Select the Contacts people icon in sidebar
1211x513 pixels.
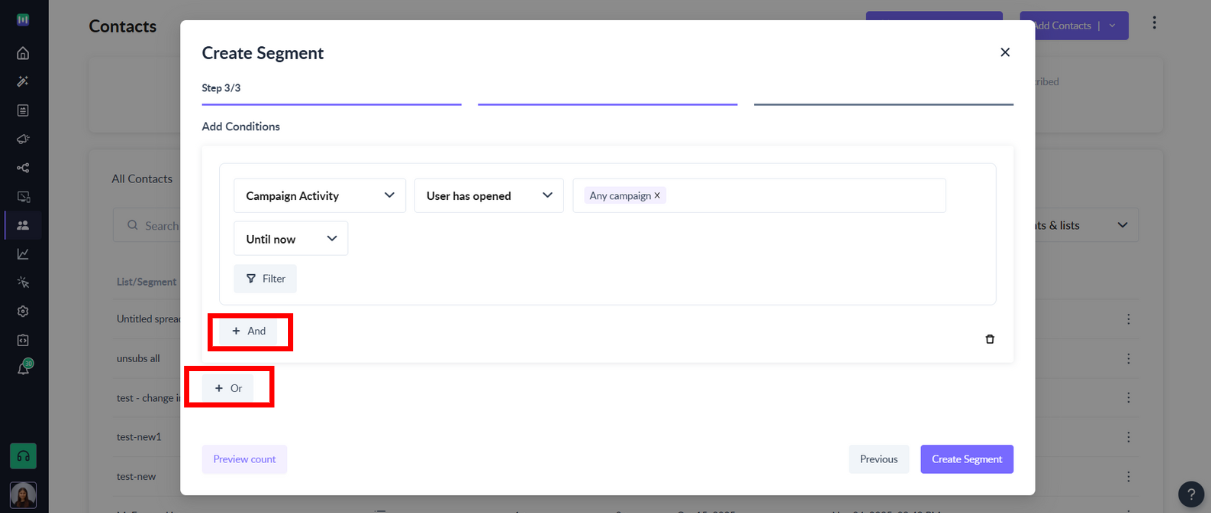point(23,225)
